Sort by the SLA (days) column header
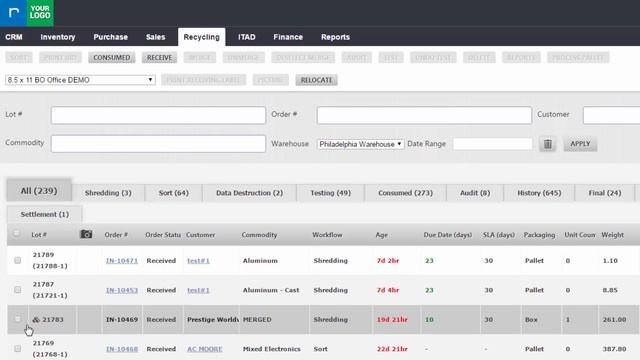Image resolution: width=640 pixels, height=360 pixels. (498, 235)
